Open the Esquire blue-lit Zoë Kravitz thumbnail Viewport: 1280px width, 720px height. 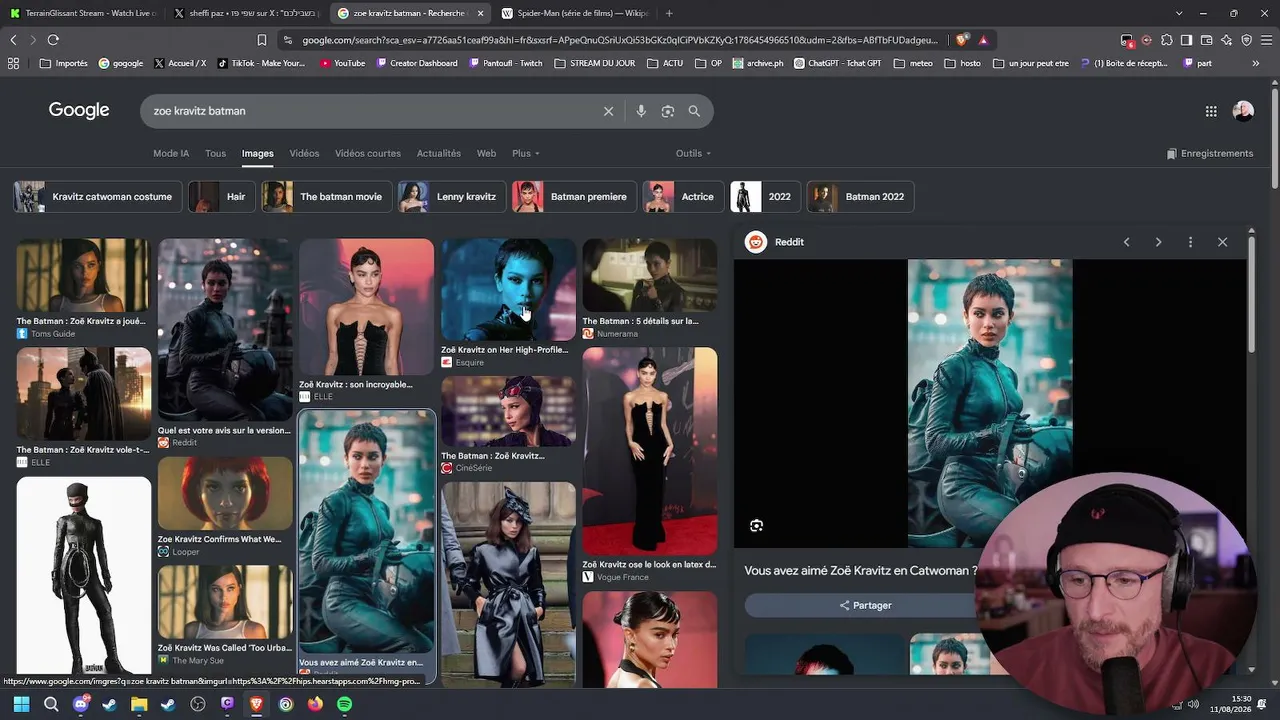point(509,290)
